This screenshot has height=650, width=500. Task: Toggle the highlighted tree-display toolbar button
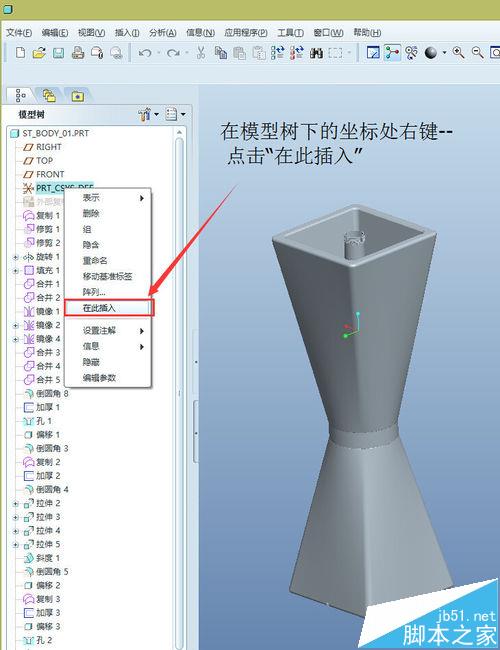(x=392, y=53)
